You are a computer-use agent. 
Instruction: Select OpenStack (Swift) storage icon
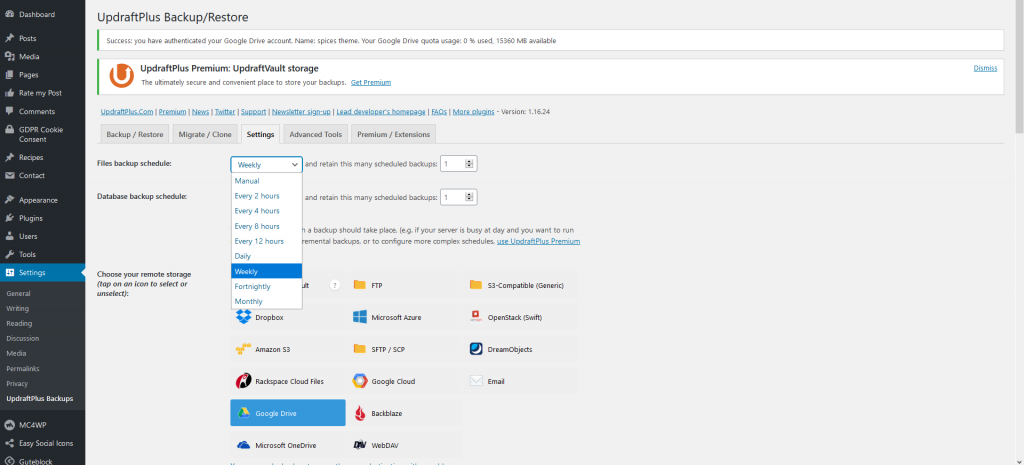tap(476, 317)
